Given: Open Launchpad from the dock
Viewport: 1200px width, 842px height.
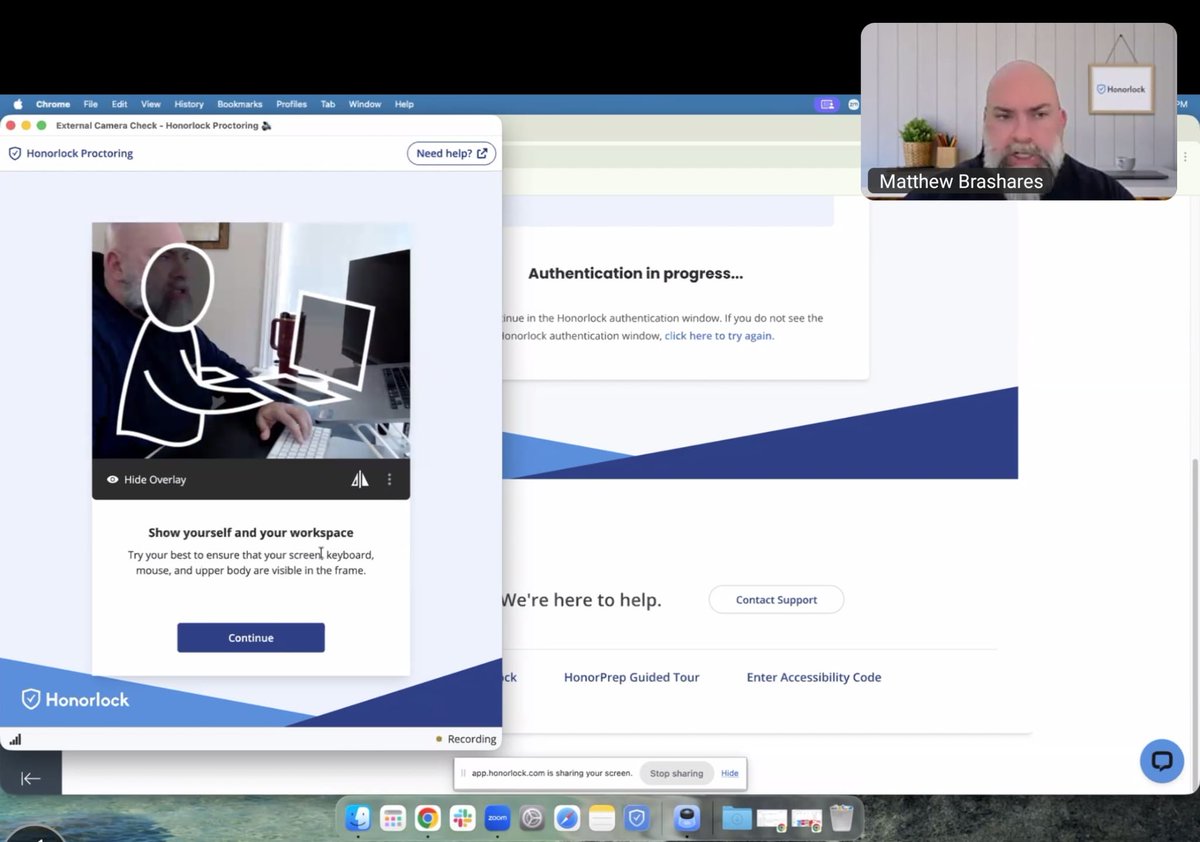Looking at the screenshot, I should click(393, 819).
